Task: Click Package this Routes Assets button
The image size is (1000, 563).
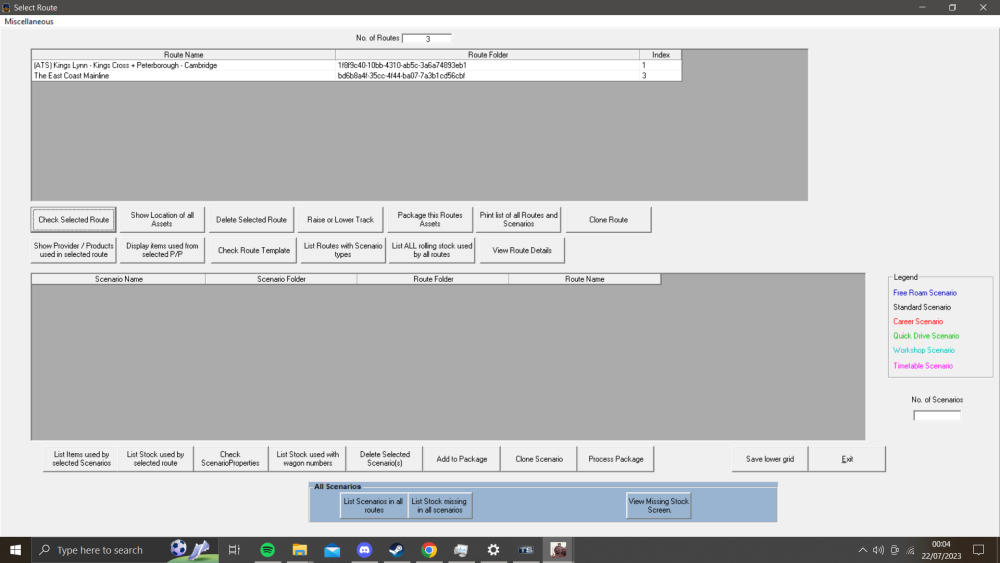Action: 430,219
